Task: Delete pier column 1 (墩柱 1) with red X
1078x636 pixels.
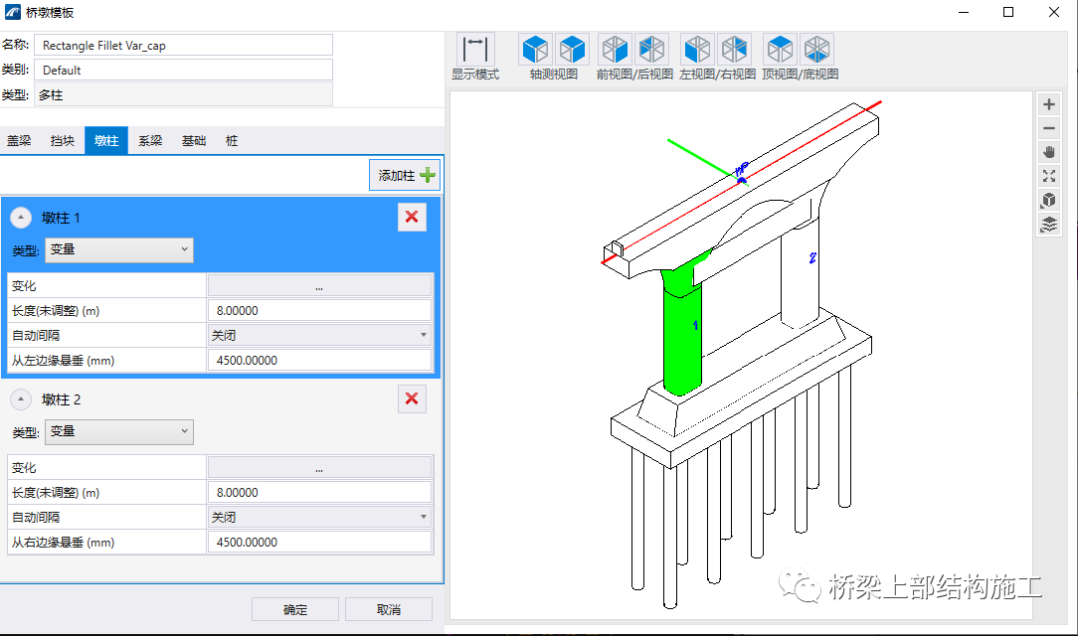Action: pos(412,217)
